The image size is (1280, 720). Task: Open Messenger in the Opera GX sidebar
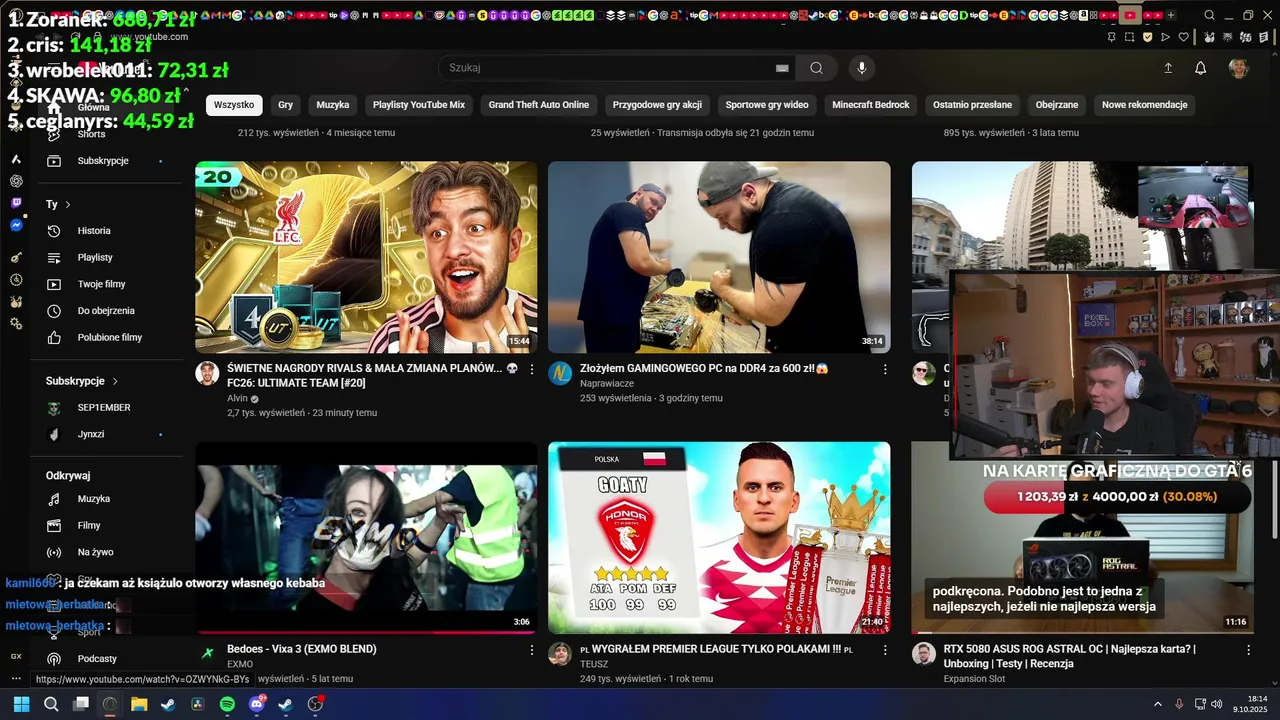pos(16,226)
